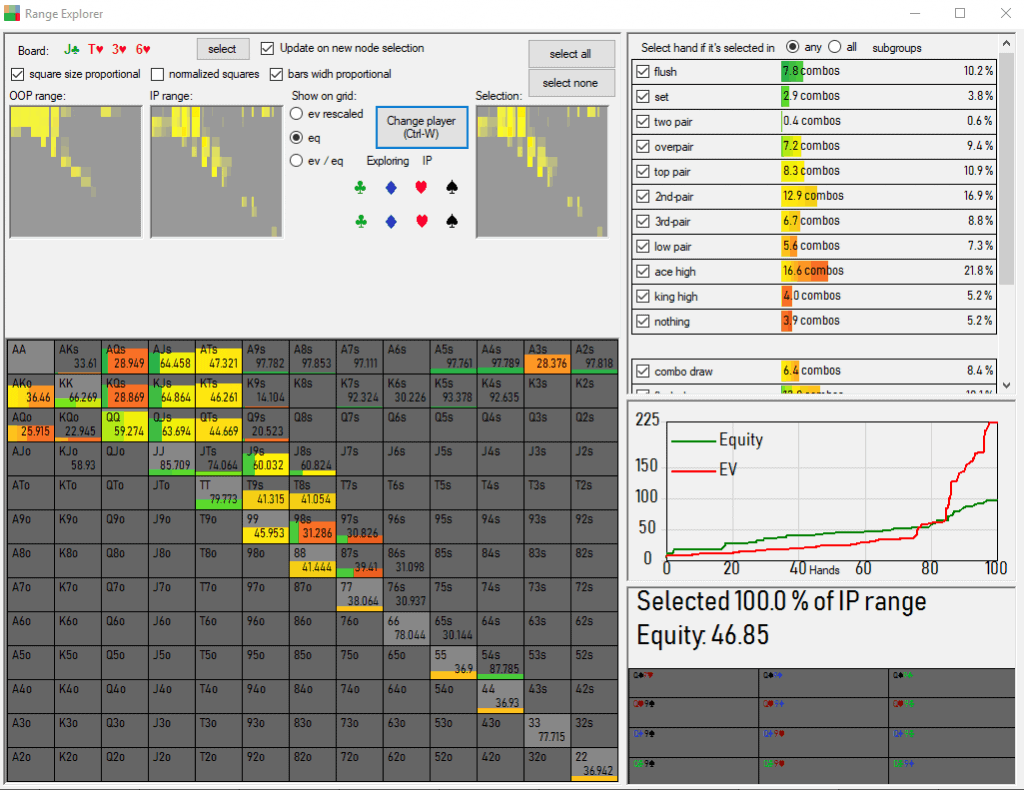
Task: Click the red heart icon in the upper suit row
Action: point(421,187)
